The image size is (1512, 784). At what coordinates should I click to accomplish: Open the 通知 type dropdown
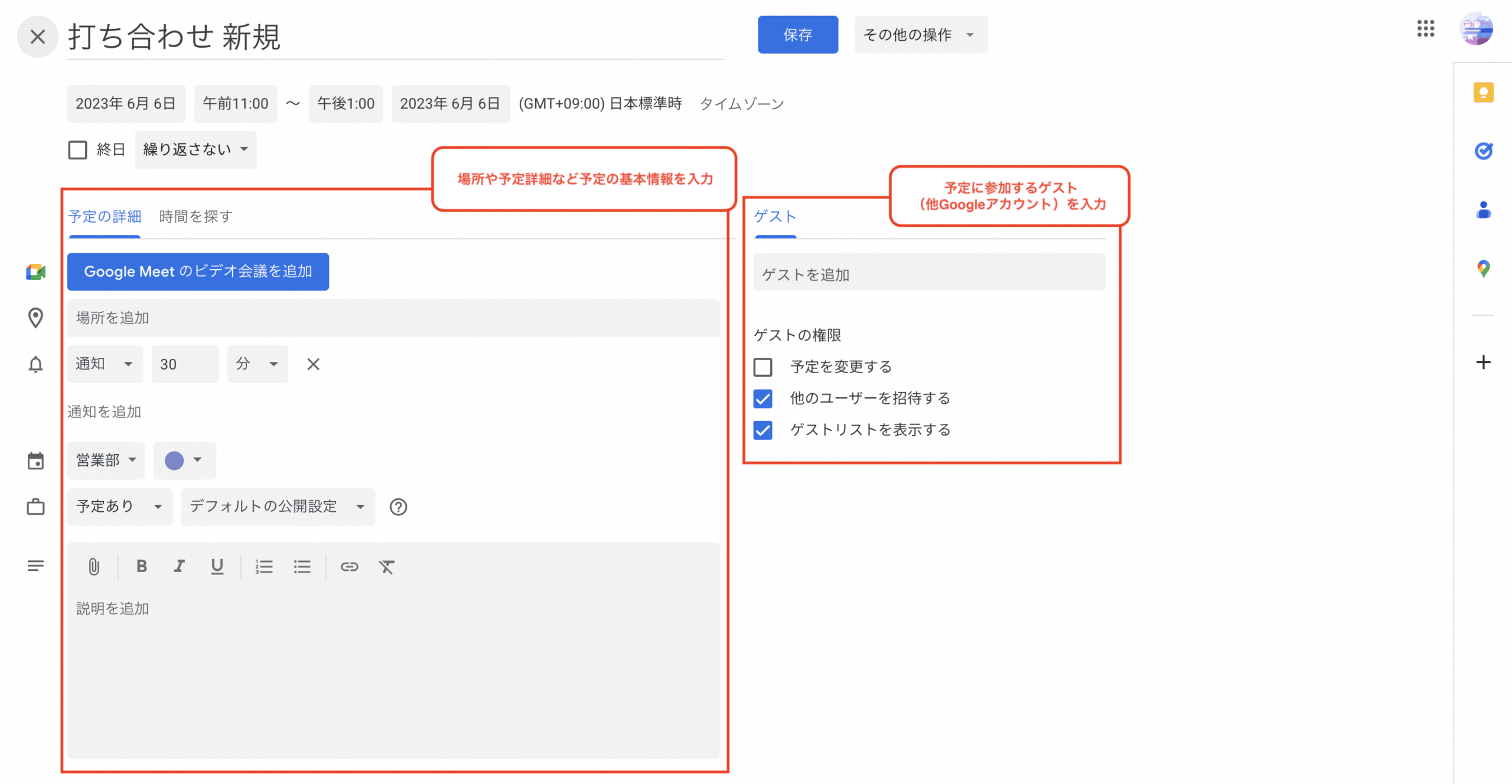105,364
